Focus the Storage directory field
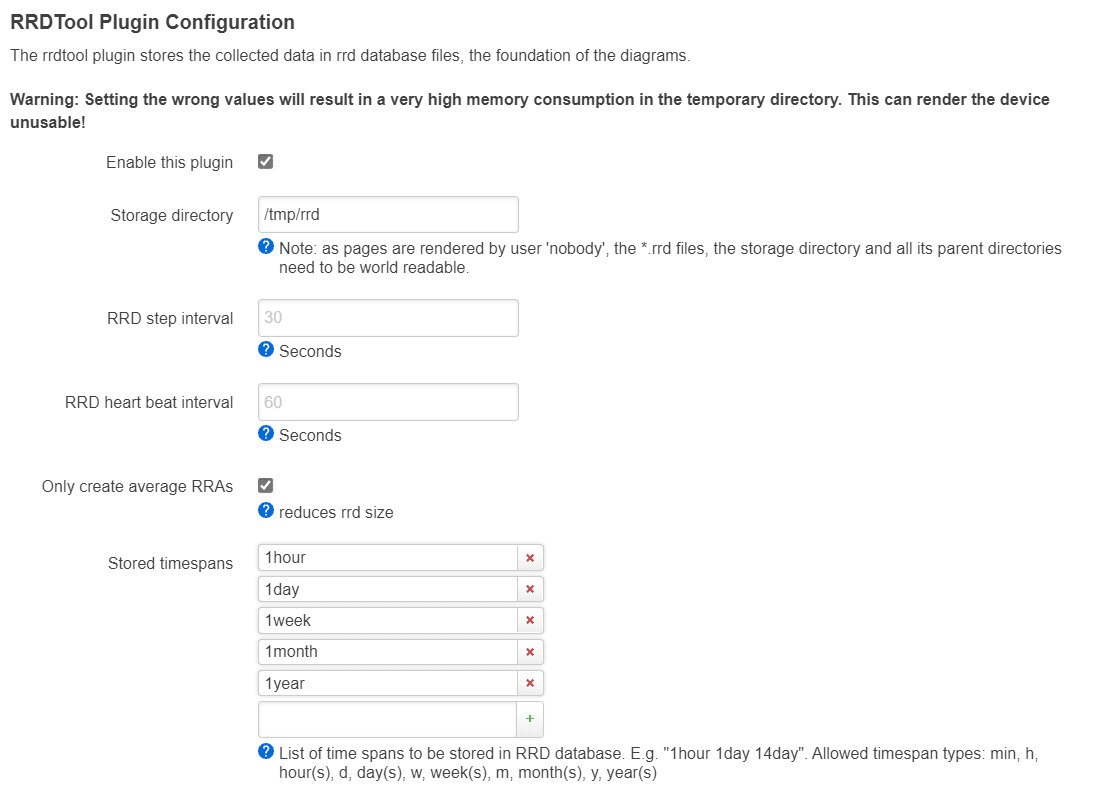Image resolution: width=1106 pixels, height=804 pixels. coord(388,214)
